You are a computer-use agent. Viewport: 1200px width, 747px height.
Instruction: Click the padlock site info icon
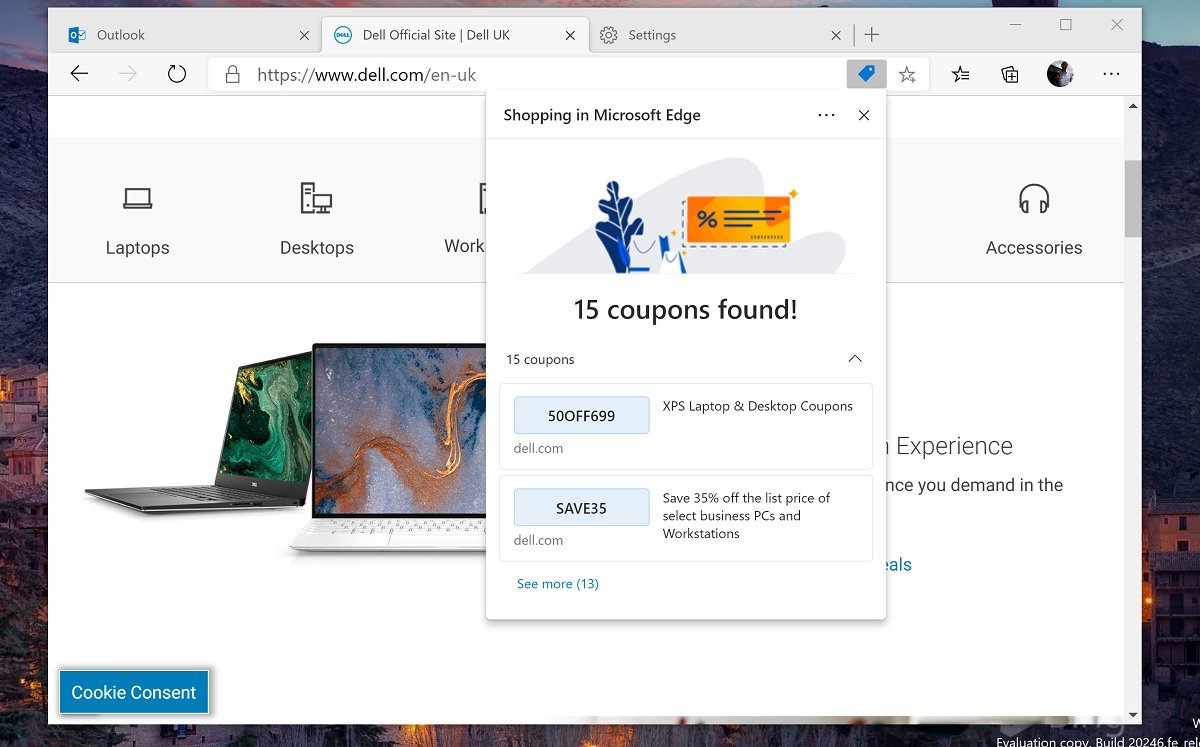(232, 74)
